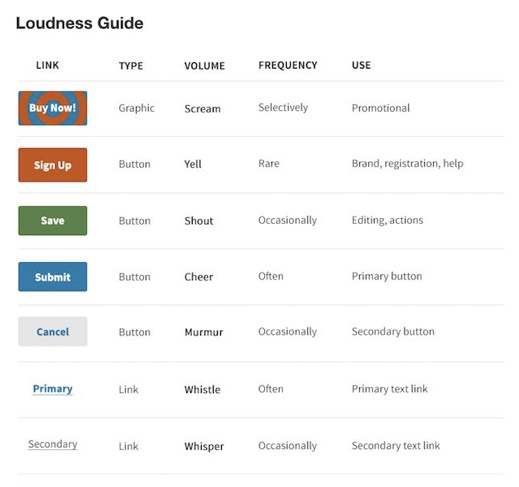The height and width of the screenshot is (487, 519).
Task: Click the LINK column header
Action: click(x=48, y=65)
